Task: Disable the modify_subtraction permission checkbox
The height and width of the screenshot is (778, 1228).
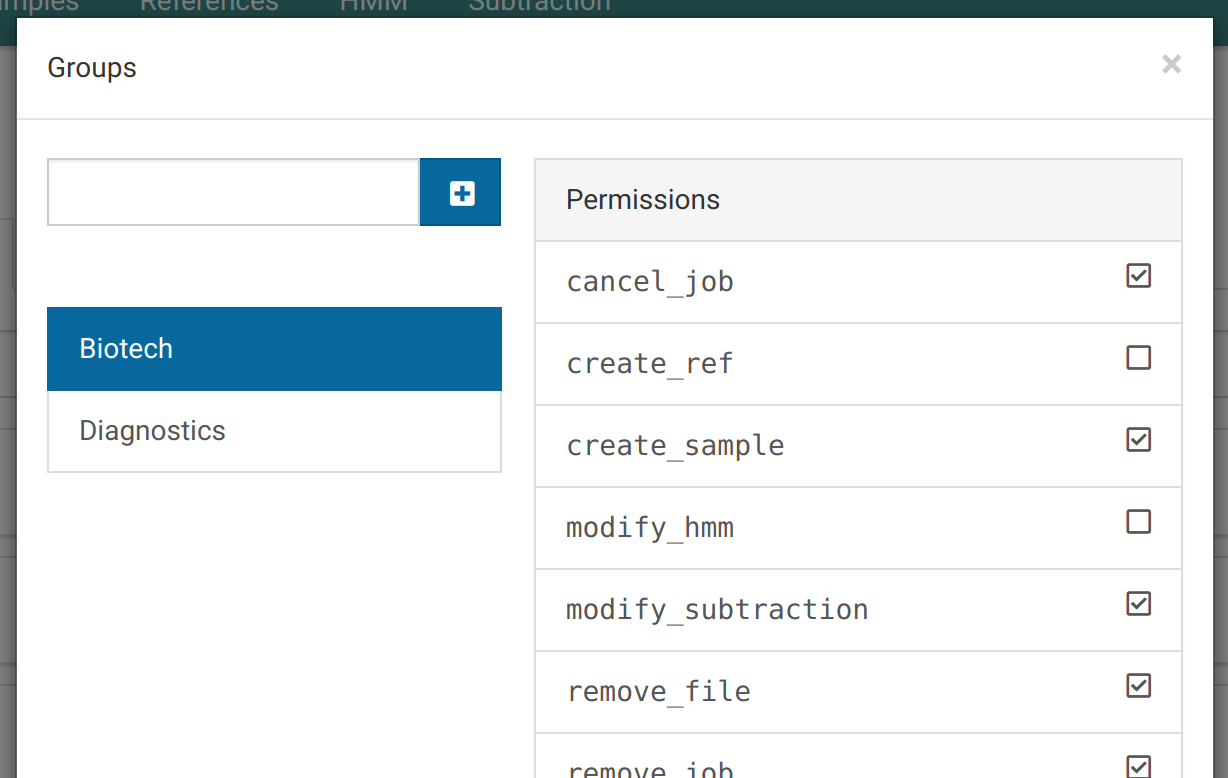Action: coord(1138,604)
